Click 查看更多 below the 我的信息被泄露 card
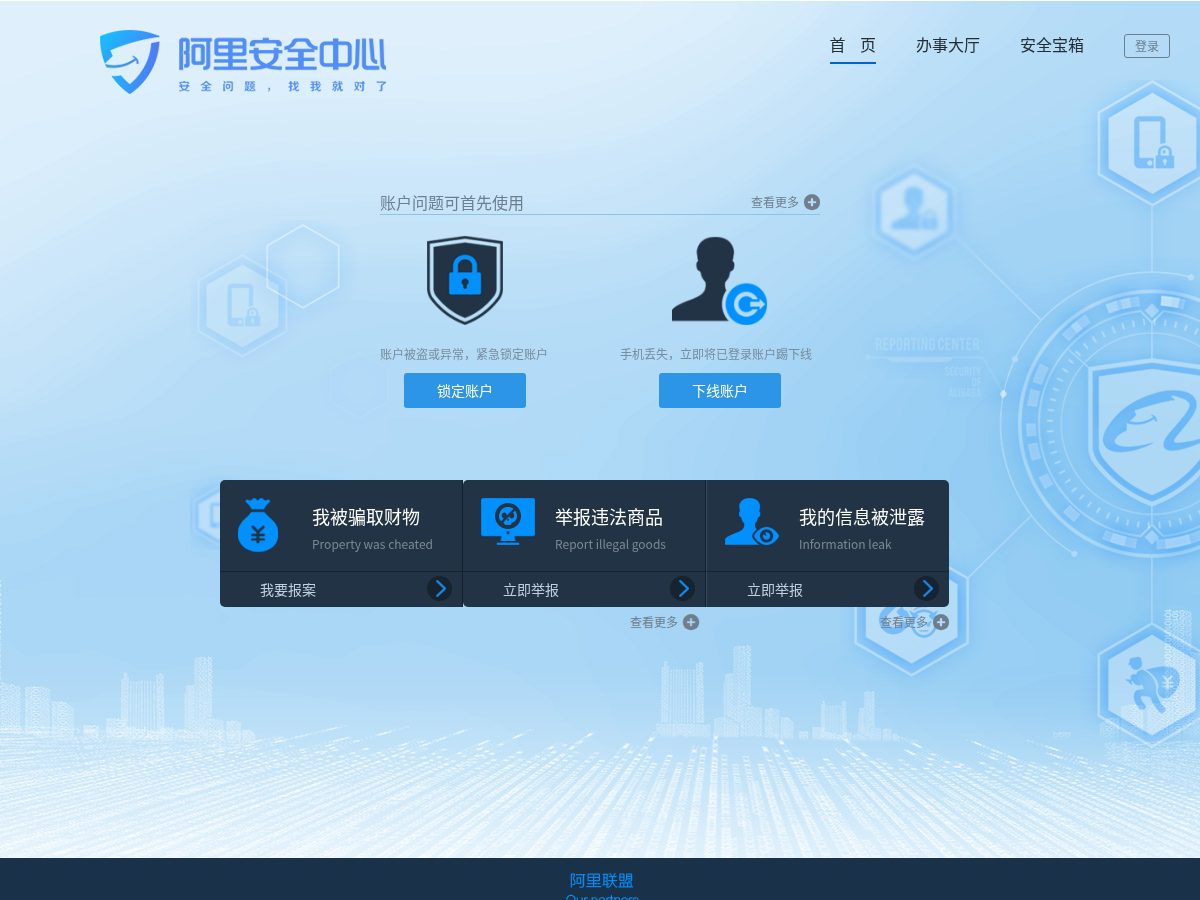Screen dimensions: 1200x900 904,622
